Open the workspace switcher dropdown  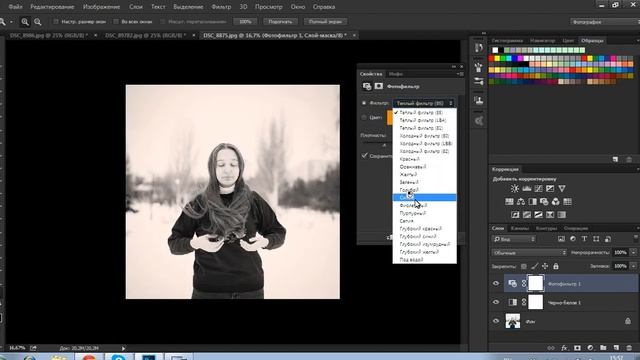[605, 22]
